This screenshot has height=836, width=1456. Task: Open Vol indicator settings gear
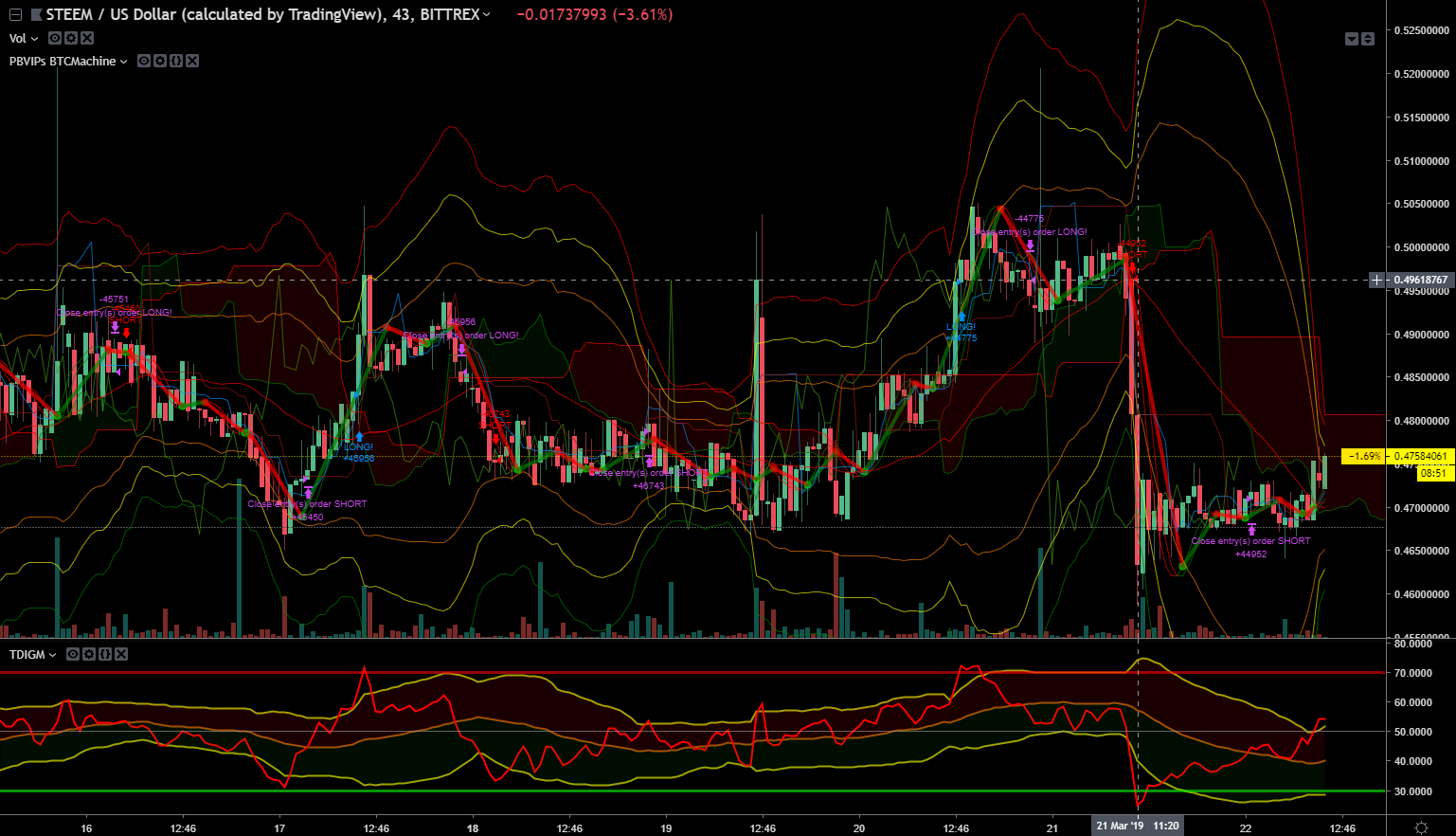(71, 38)
